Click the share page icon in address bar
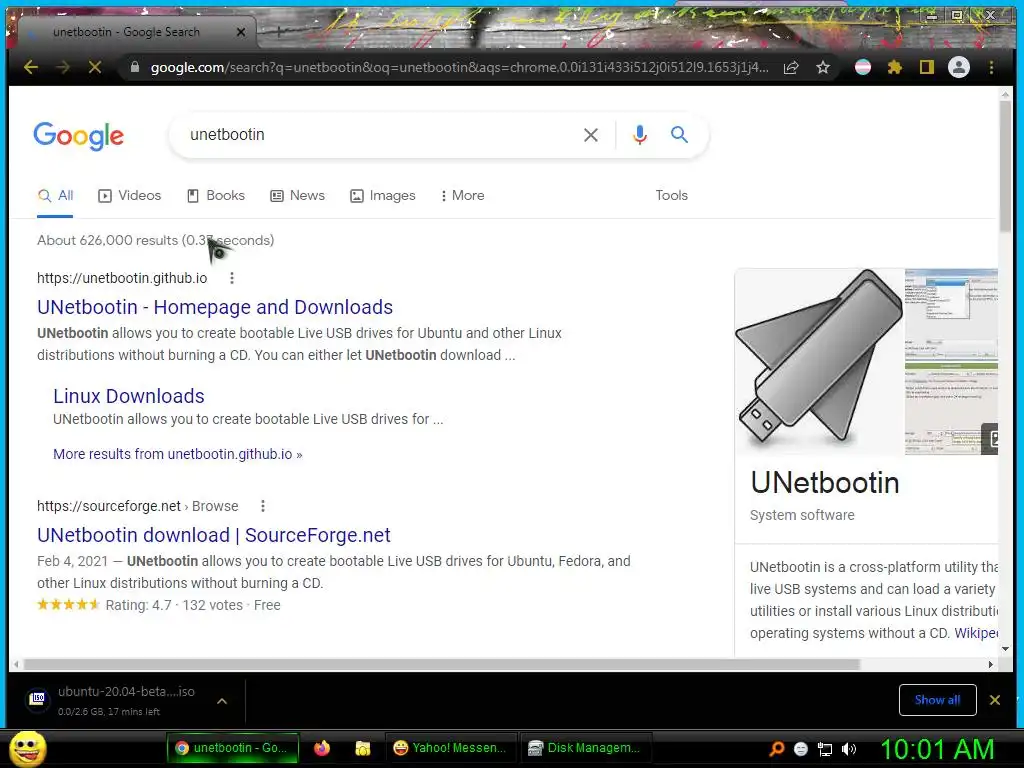Image resolution: width=1024 pixels, height=768 pixels. pyautogui.click(x=791, y=67)
